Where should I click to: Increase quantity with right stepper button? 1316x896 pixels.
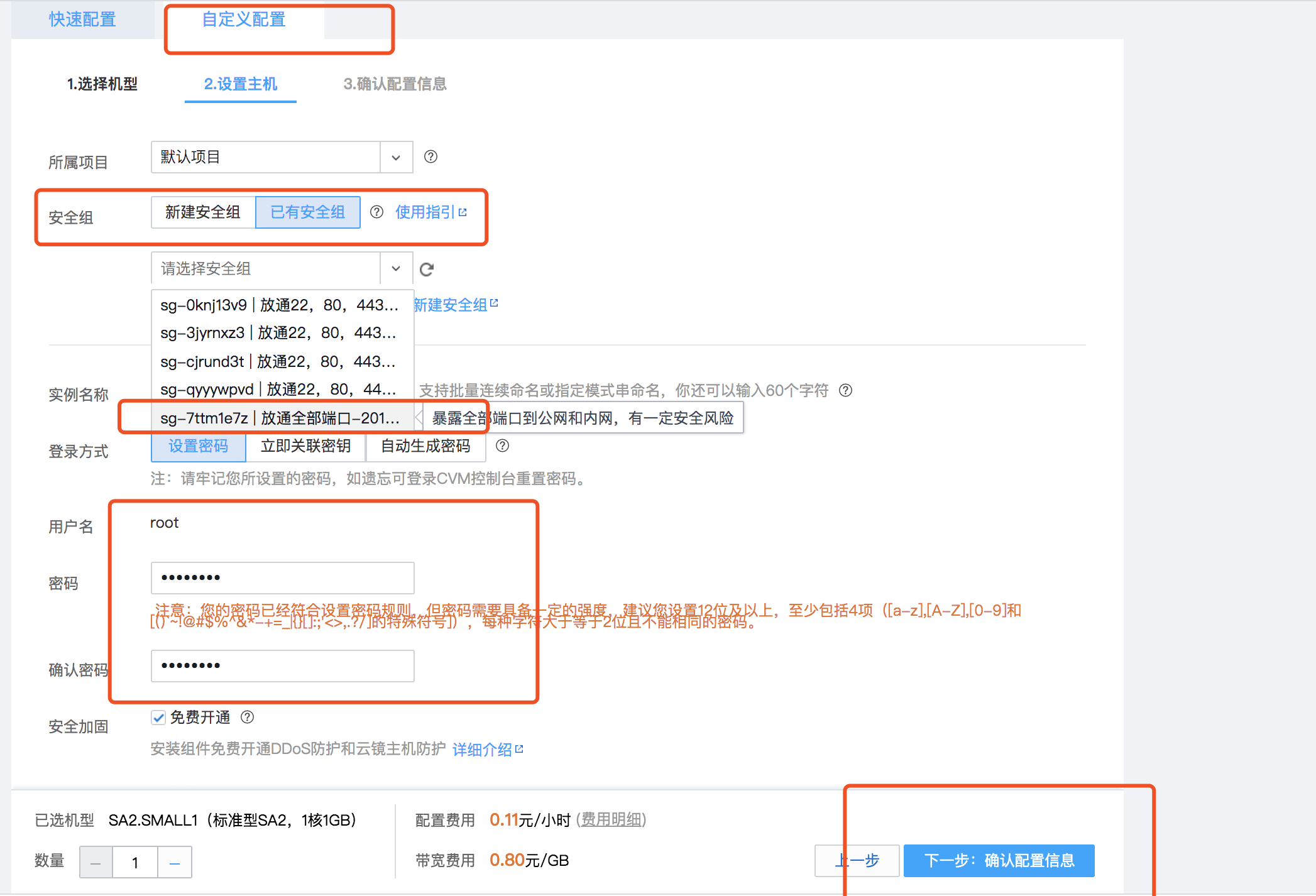click(175, 863)
